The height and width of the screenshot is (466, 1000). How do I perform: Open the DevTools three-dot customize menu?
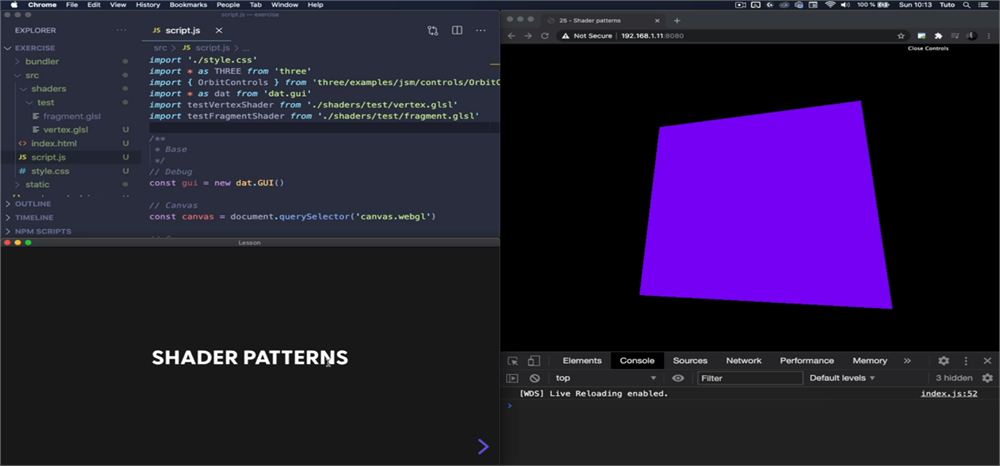click(x=966, y=361)
